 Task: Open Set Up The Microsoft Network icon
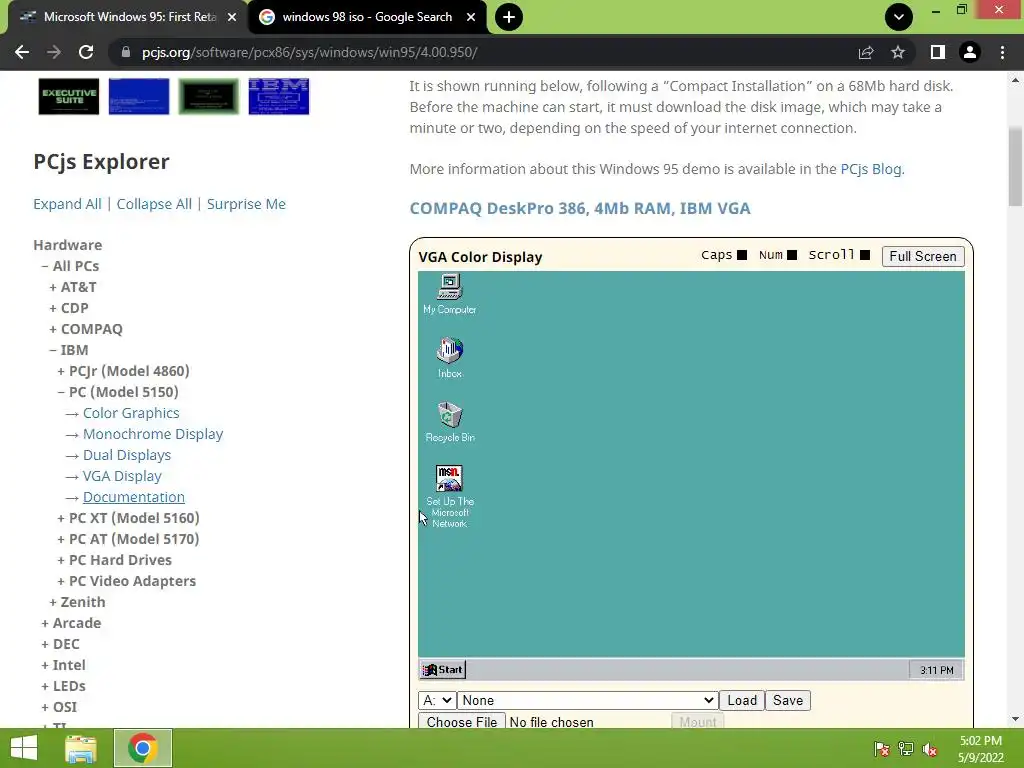click(449, 496)
